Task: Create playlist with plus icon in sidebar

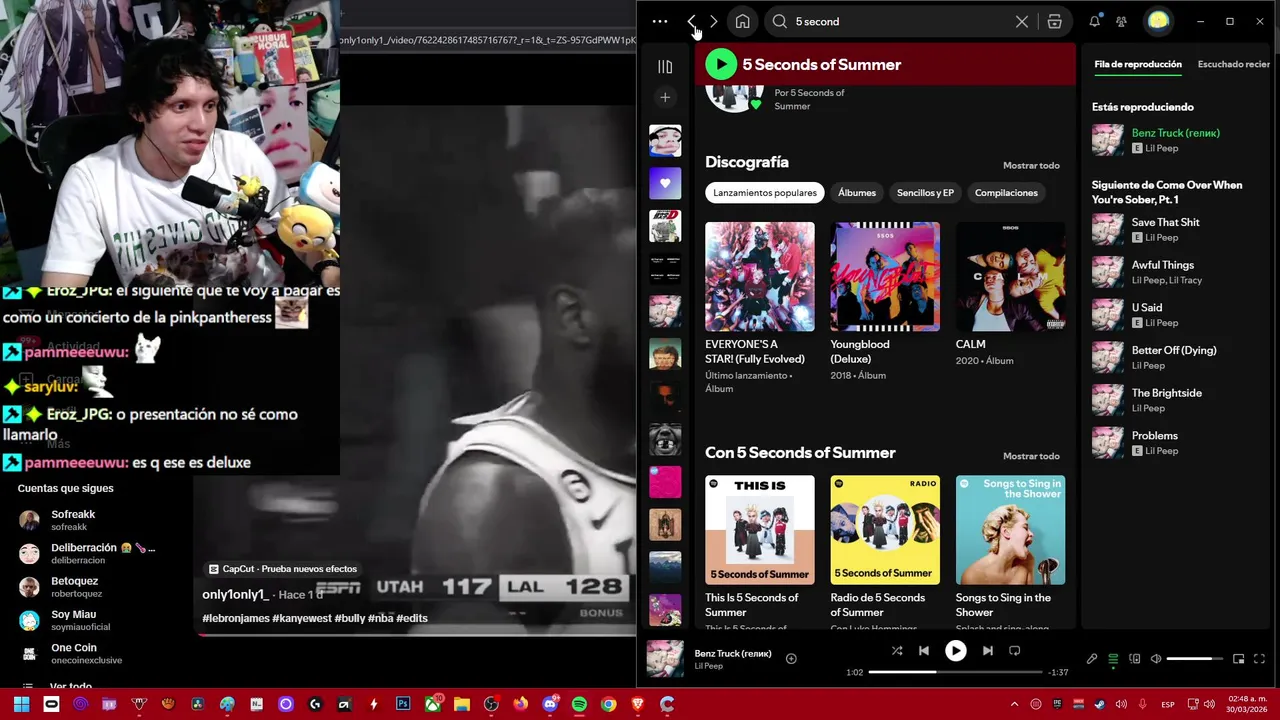Action: [665, 97]
